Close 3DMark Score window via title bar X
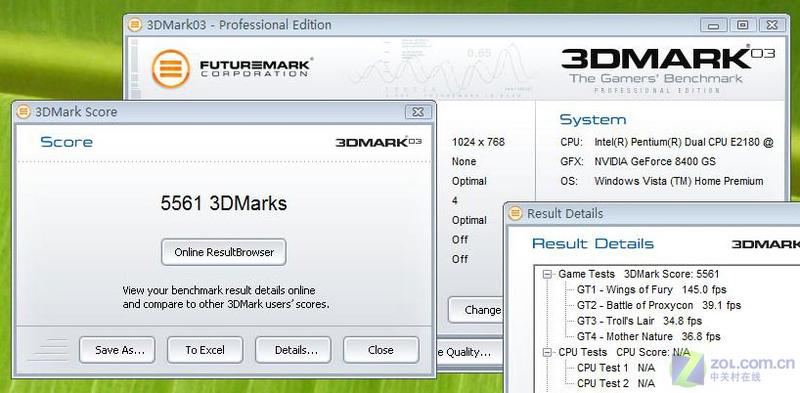Screen dimensions: 800x393 (418, 112)
